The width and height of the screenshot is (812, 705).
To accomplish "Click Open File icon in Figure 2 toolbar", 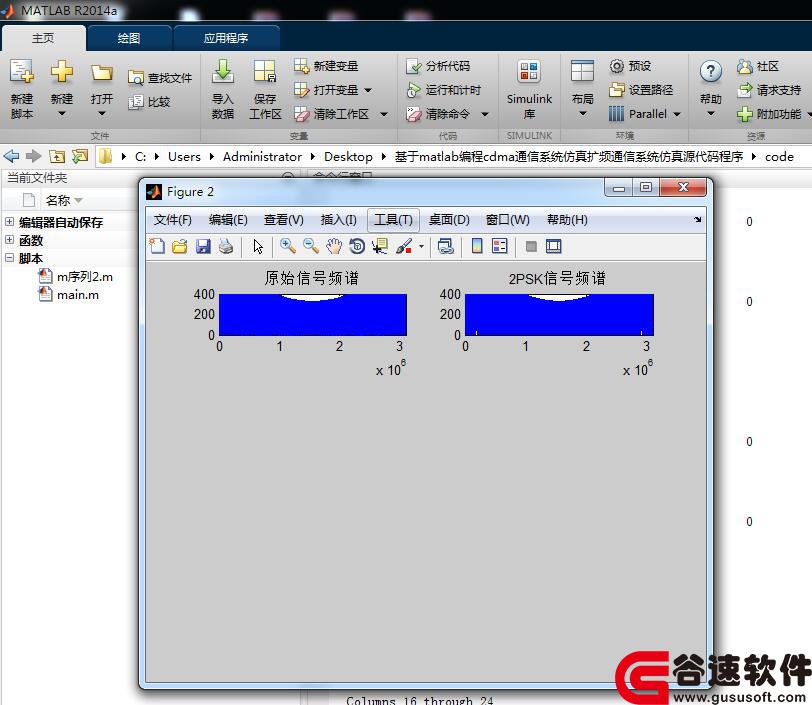I will (x=180, y=247).
